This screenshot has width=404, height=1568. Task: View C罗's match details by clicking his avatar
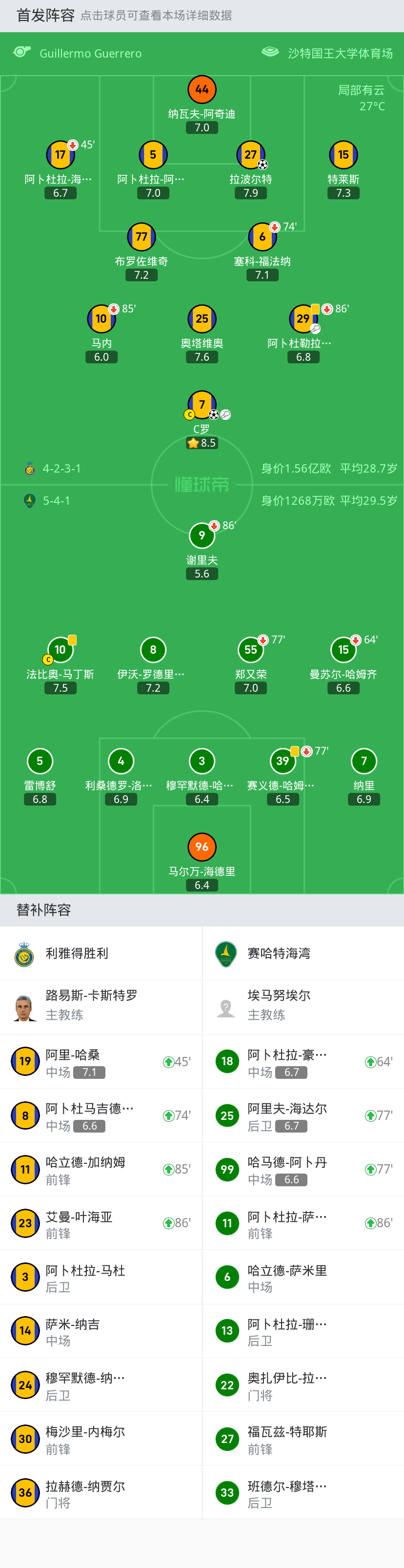(202, 404)
